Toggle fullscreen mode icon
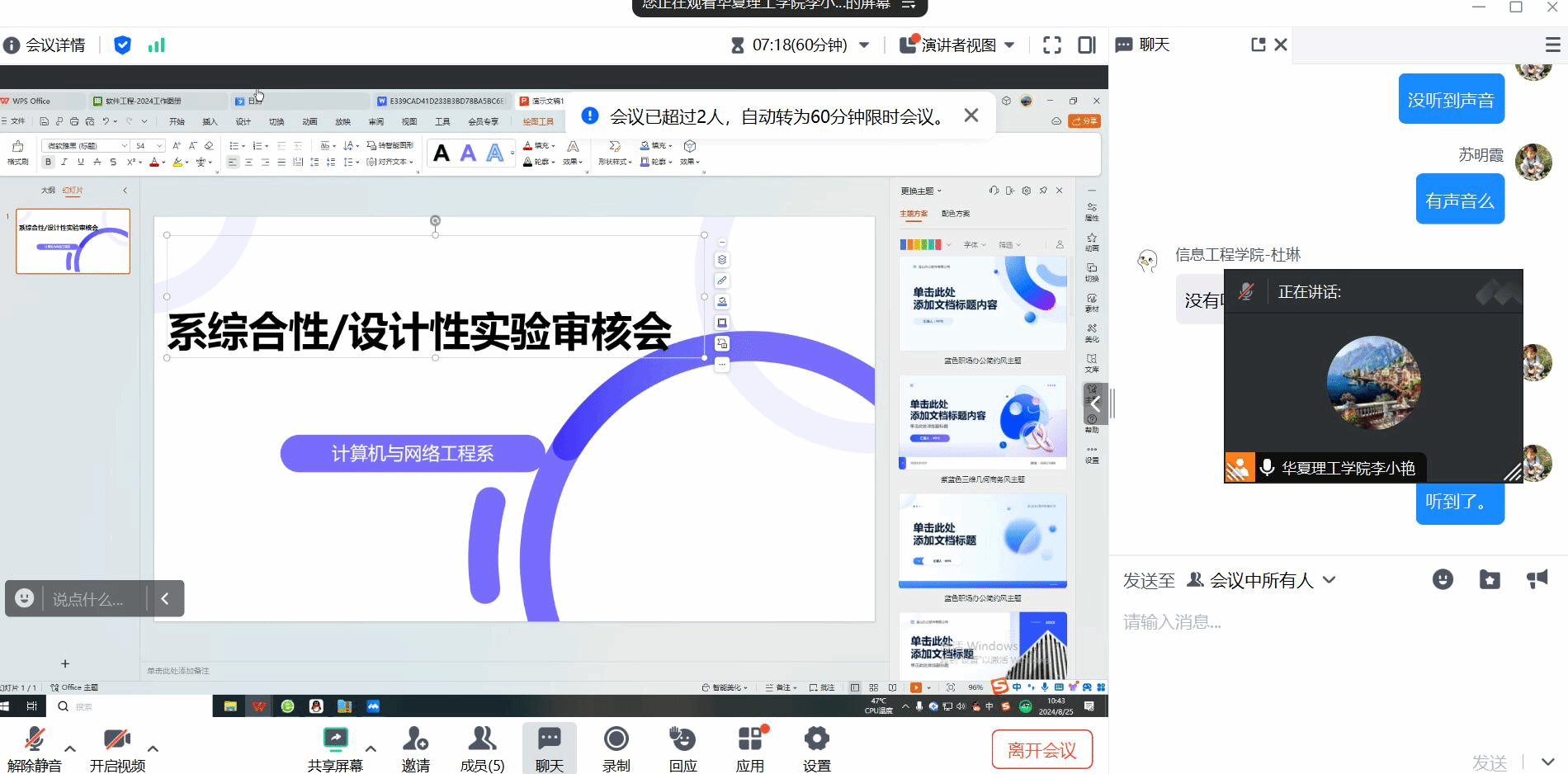1568x774 pixels. (x=1052, y=45)
